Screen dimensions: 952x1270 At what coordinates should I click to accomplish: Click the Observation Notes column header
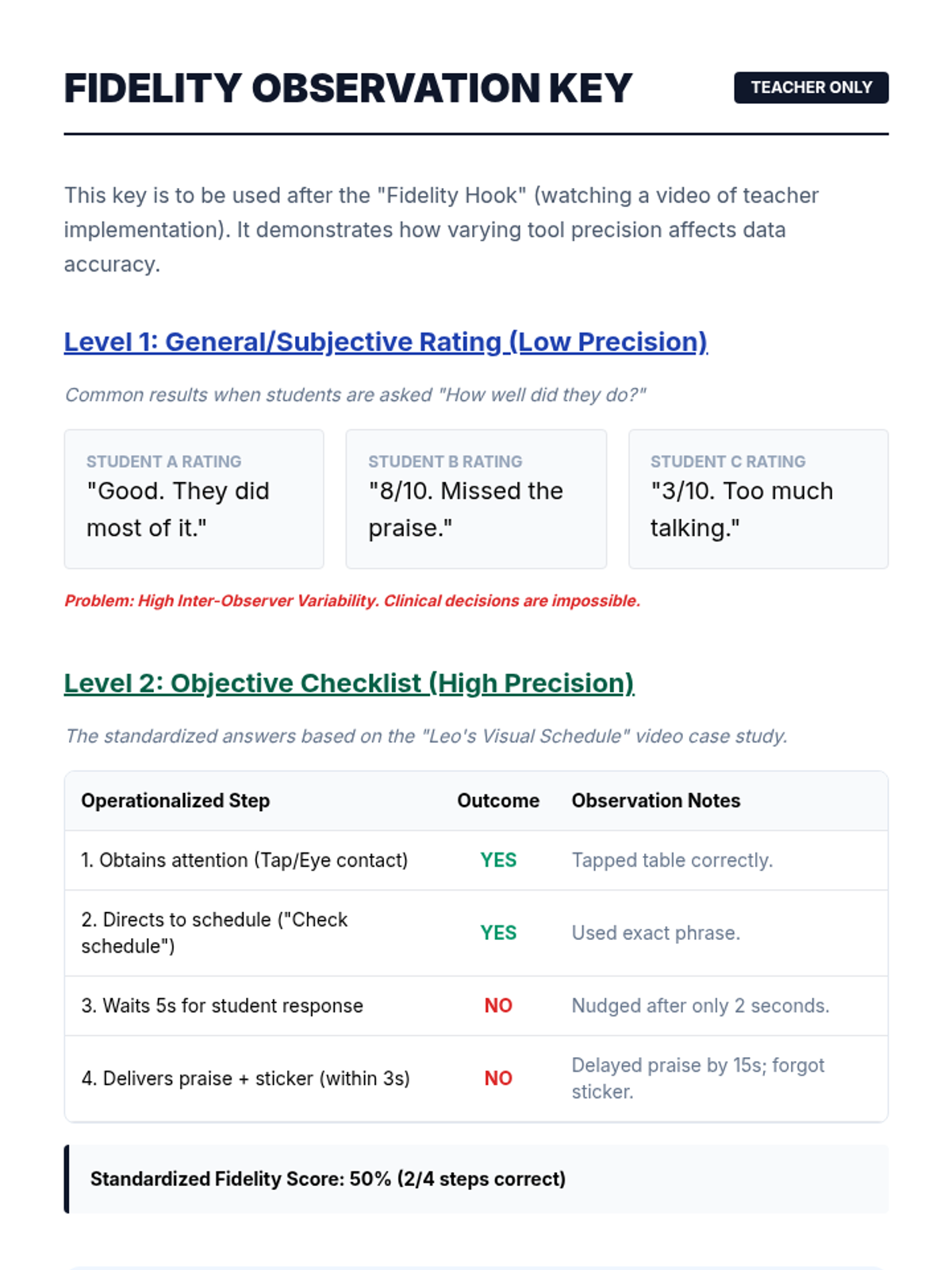(x=656, y=801)
